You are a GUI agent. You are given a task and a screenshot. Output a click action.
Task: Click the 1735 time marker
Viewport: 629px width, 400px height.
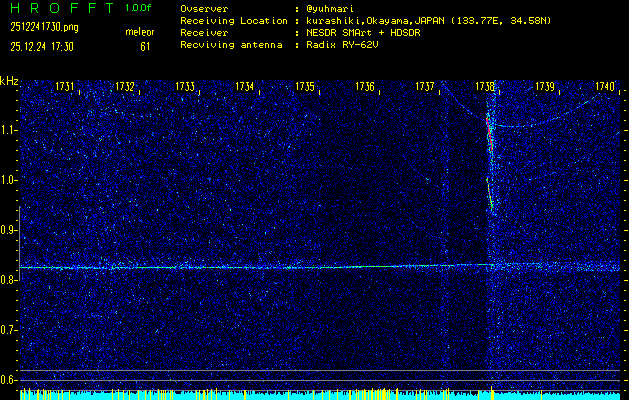pos(305,86)
